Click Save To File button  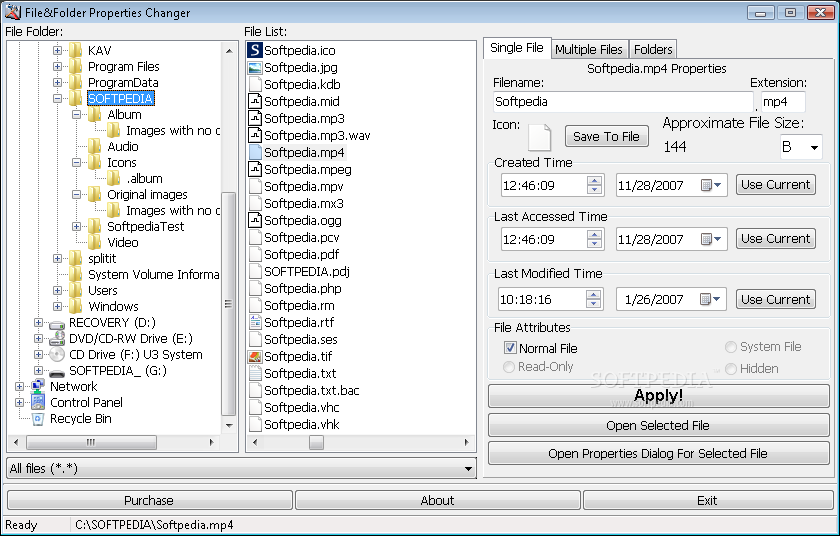pyautogui.click(x=606, y=137)
